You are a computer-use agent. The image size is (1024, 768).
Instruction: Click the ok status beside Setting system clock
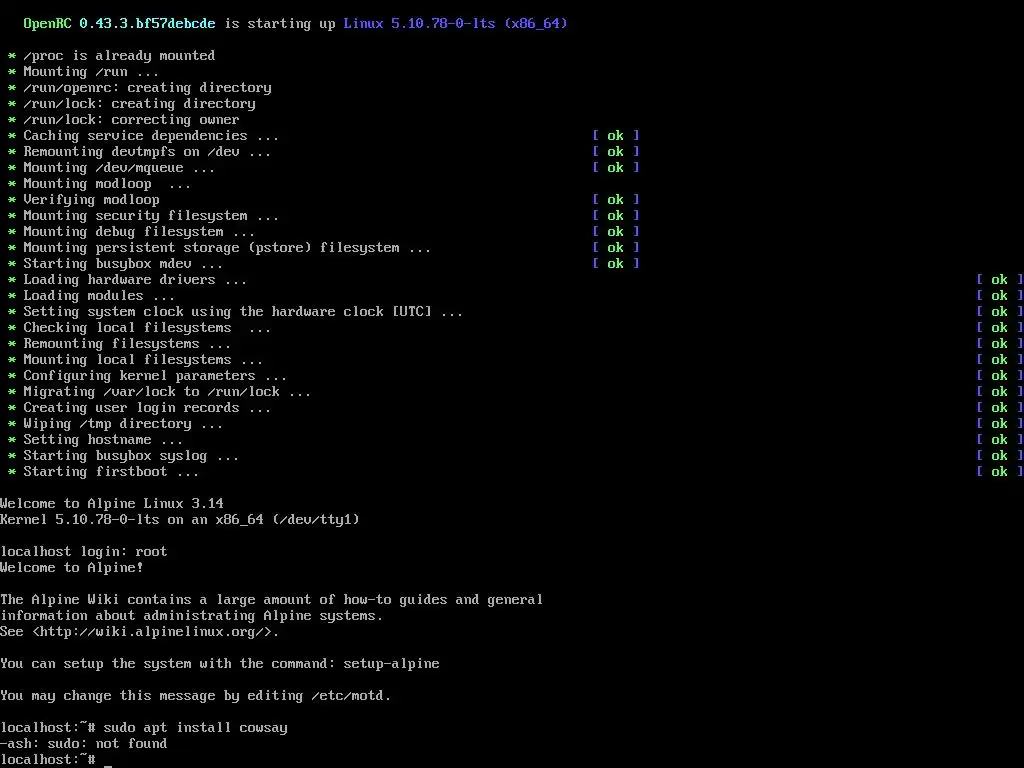999,312
